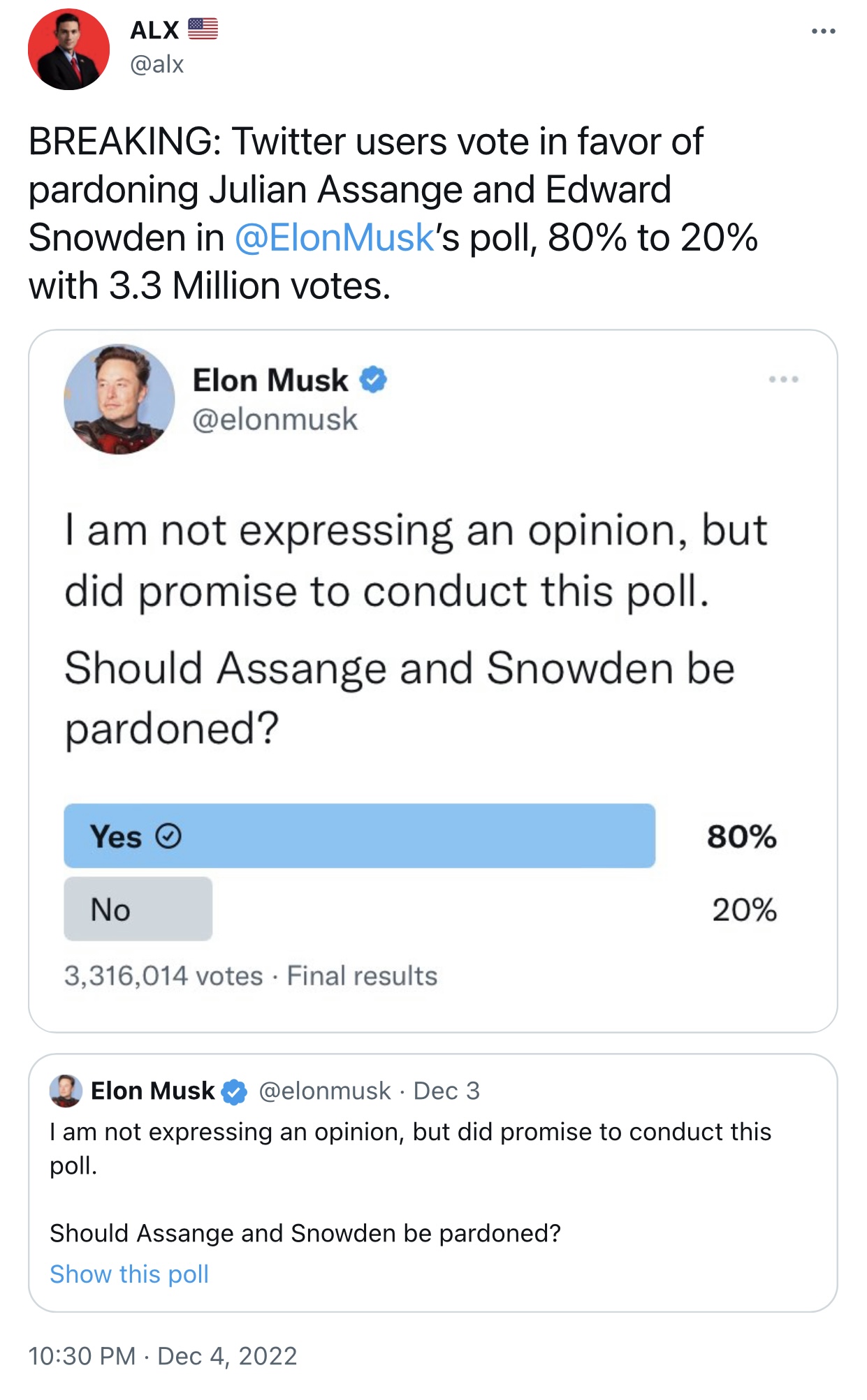Open the ALX profile picture
The image size is (867, 1400).
pyautogui.click(x=68, y=49)
